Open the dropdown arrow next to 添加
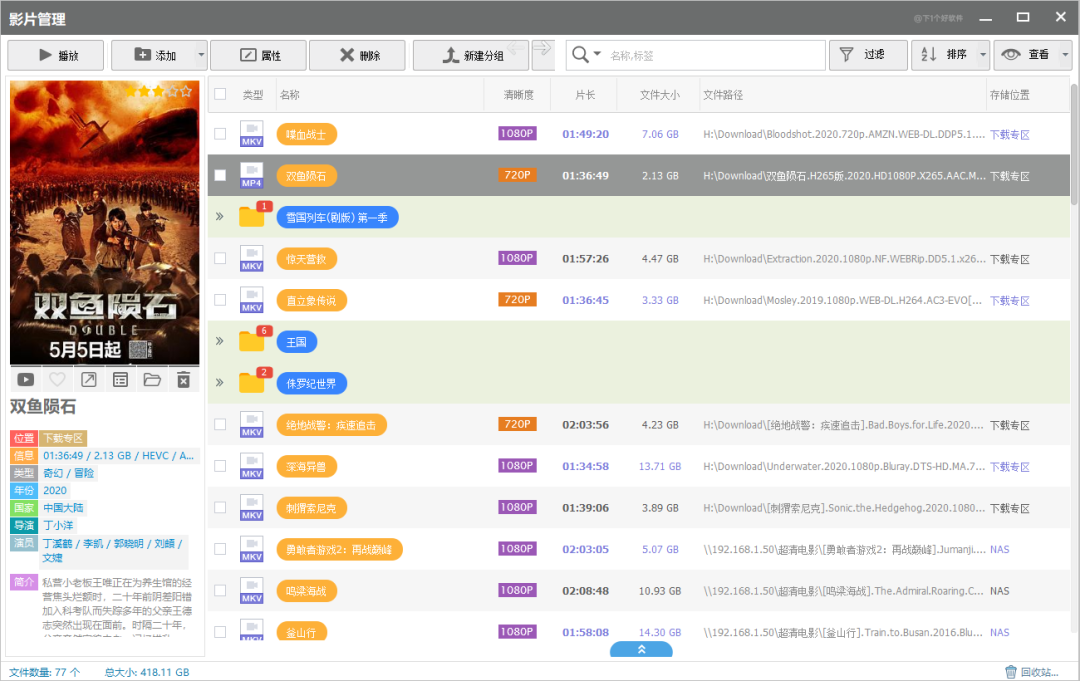Screen dimensions: 1080x681 201,55
